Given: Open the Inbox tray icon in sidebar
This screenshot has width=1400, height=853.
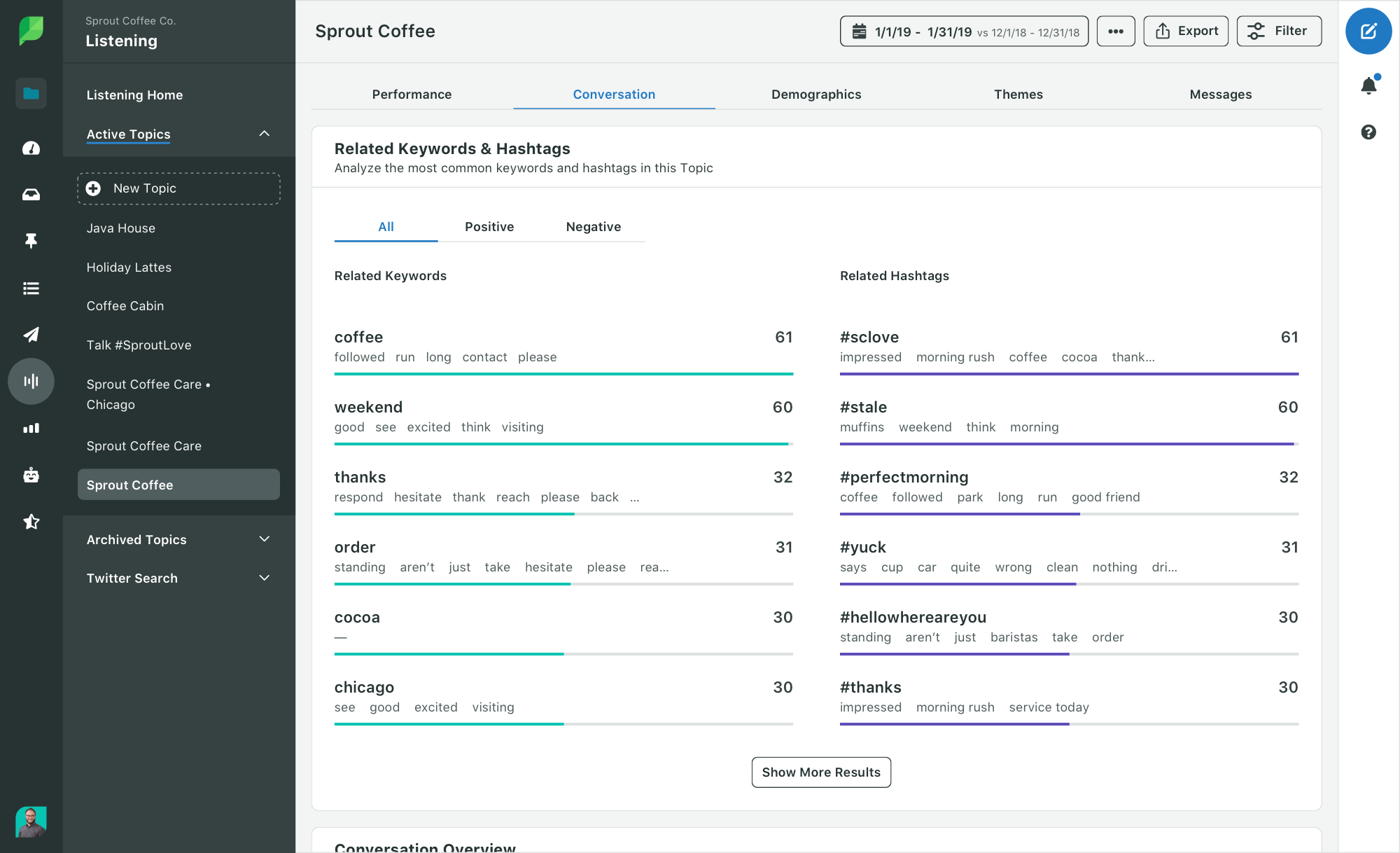Looking at the screenshot, I should click(31, 195).
